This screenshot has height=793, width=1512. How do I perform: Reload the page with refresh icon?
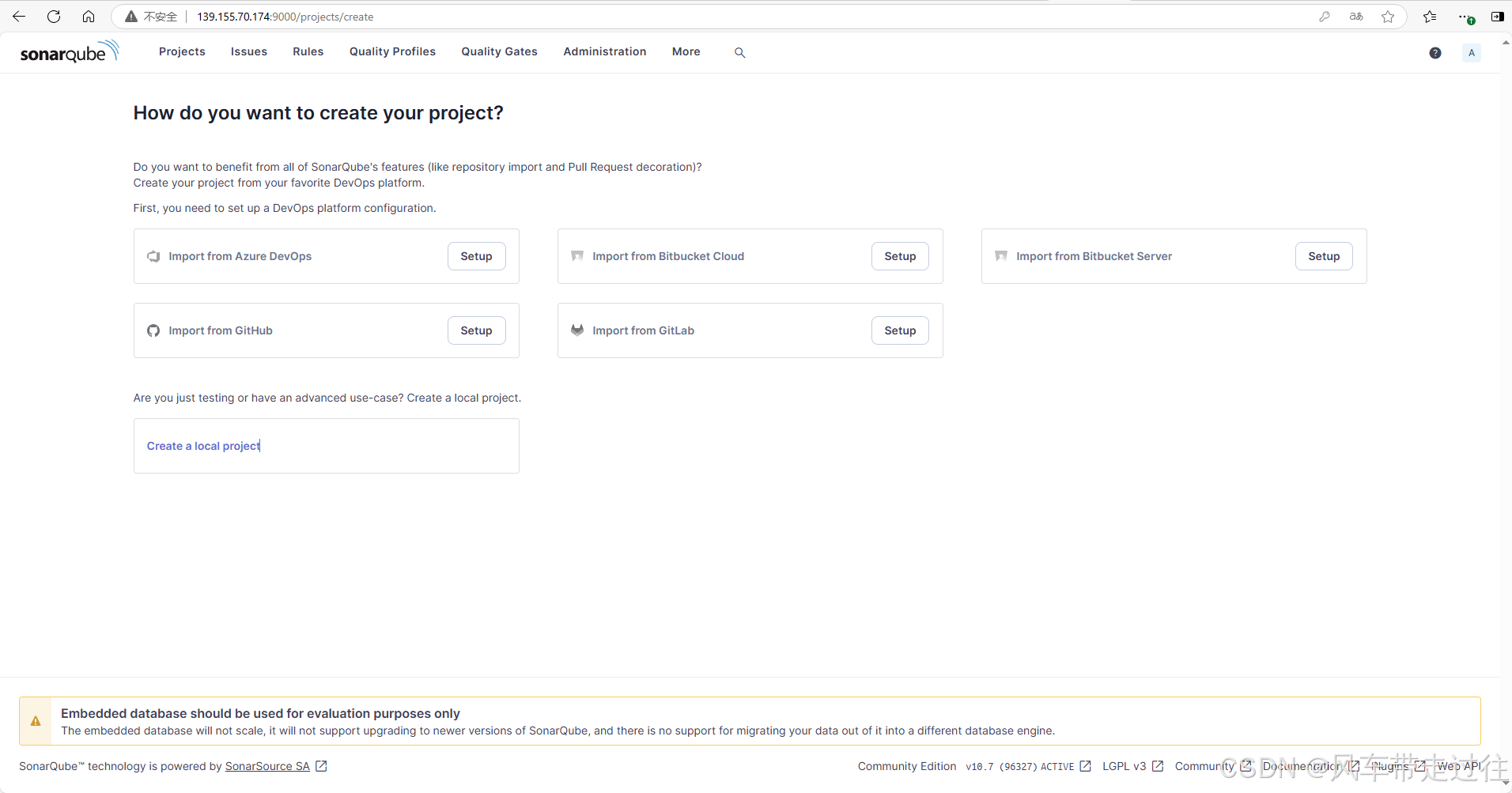[54, 17]
